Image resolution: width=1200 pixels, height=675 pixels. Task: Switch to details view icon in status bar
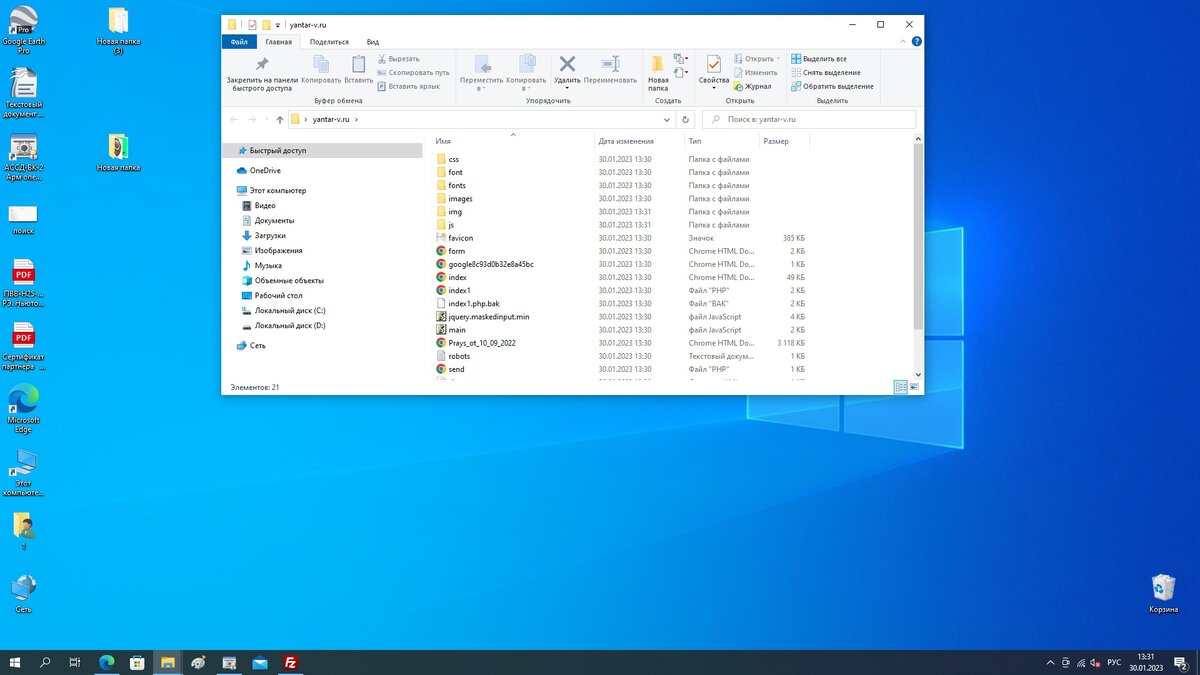pos(901,387)
